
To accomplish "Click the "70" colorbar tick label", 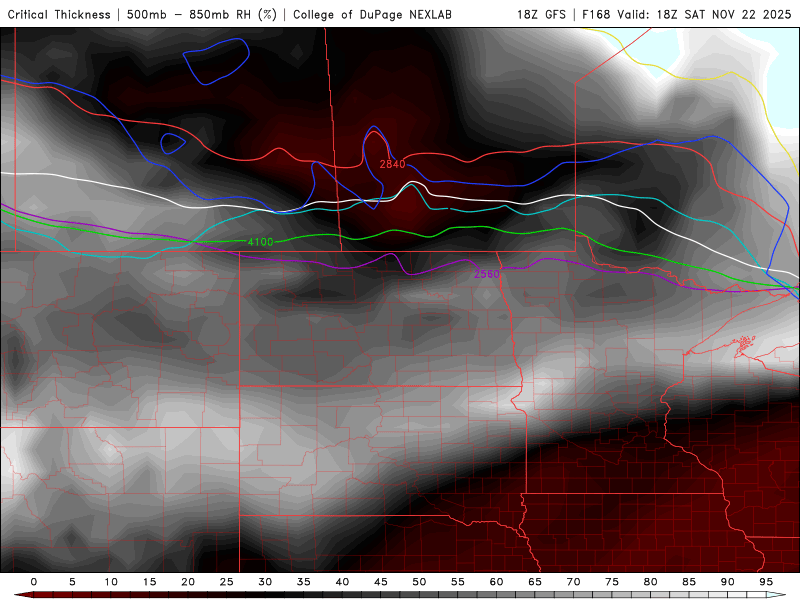I will [x=573, y=582].
